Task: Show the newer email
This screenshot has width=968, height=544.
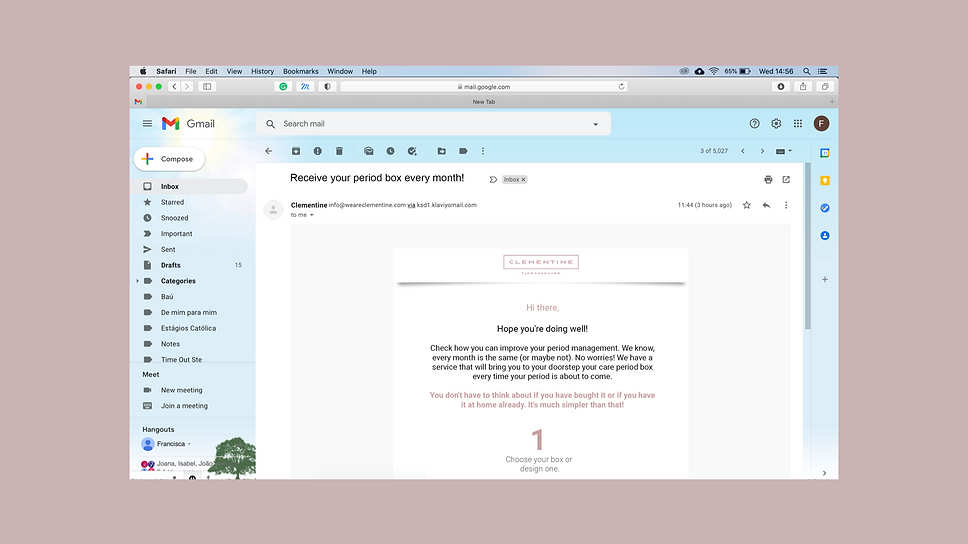Action: (743, 151)
